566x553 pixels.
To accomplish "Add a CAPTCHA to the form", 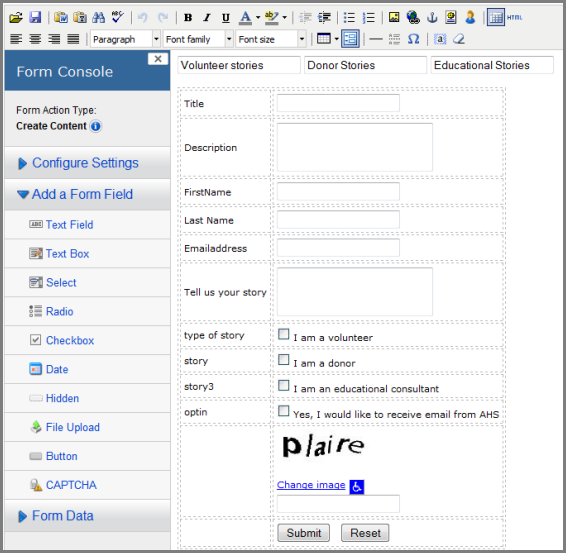I will tap(87, 485).
